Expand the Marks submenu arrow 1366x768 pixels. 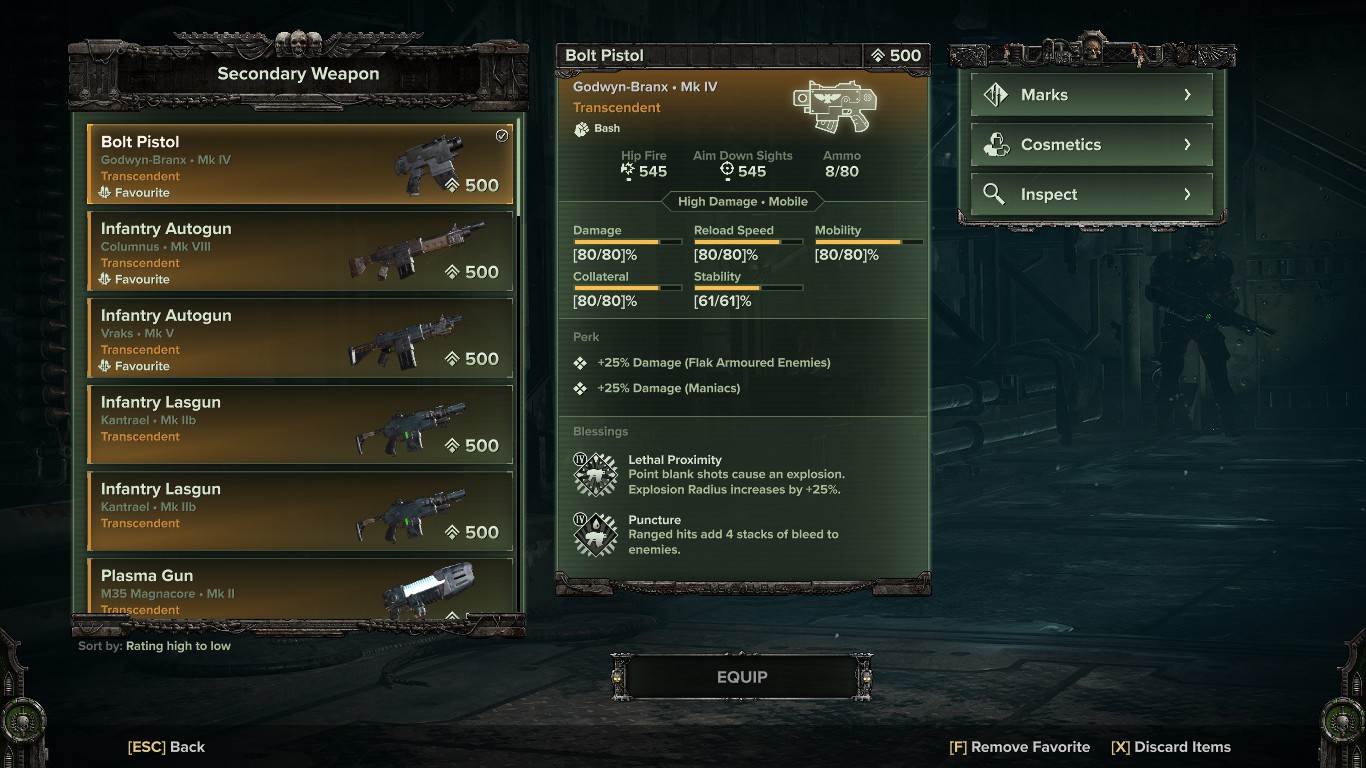(1187, 95)
